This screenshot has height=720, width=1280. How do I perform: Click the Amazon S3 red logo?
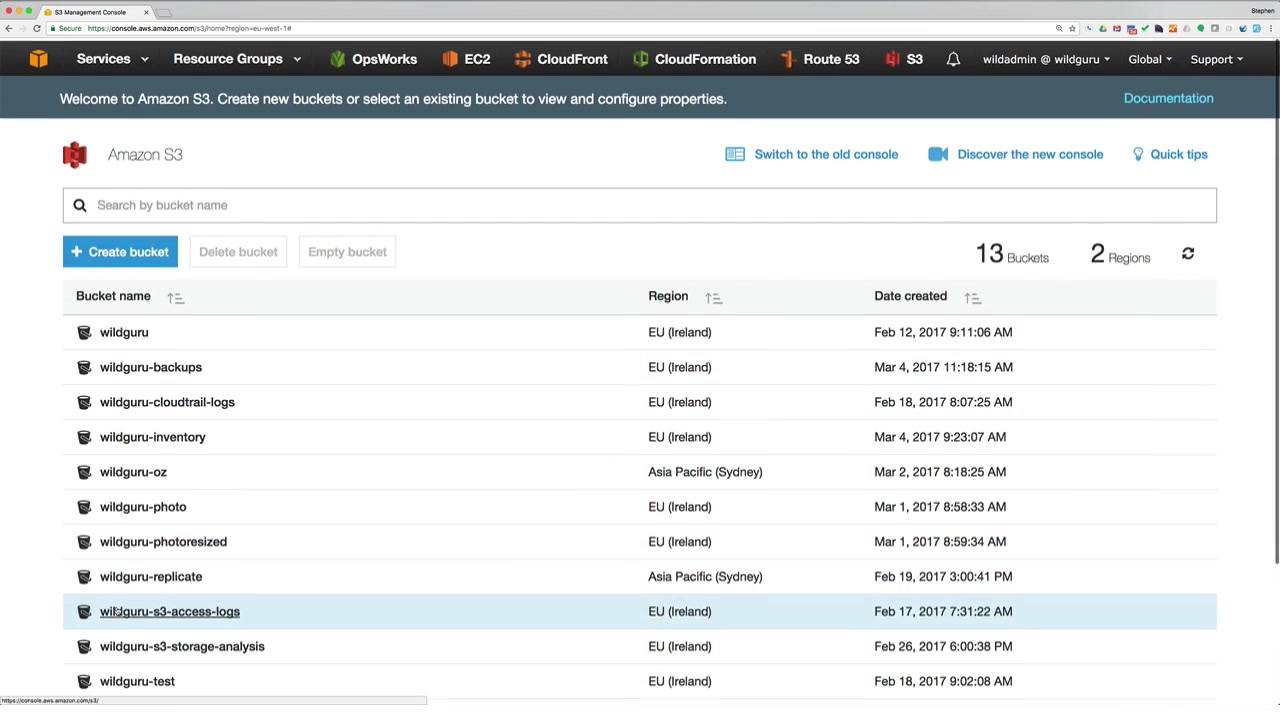75,155
